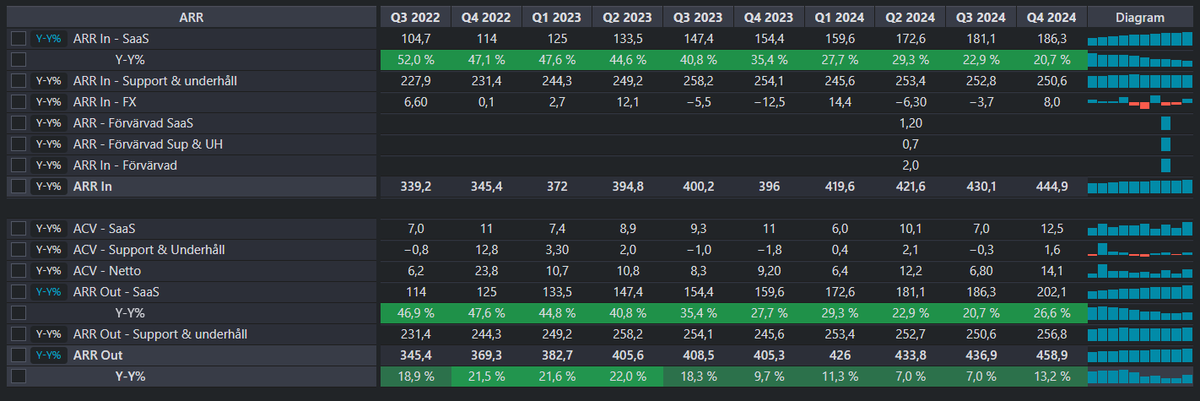Screen dimensions: 1200x401
Task: Turn on Y-Y% for ARR - Förvärvad SaaS
Action: (48, 122)
